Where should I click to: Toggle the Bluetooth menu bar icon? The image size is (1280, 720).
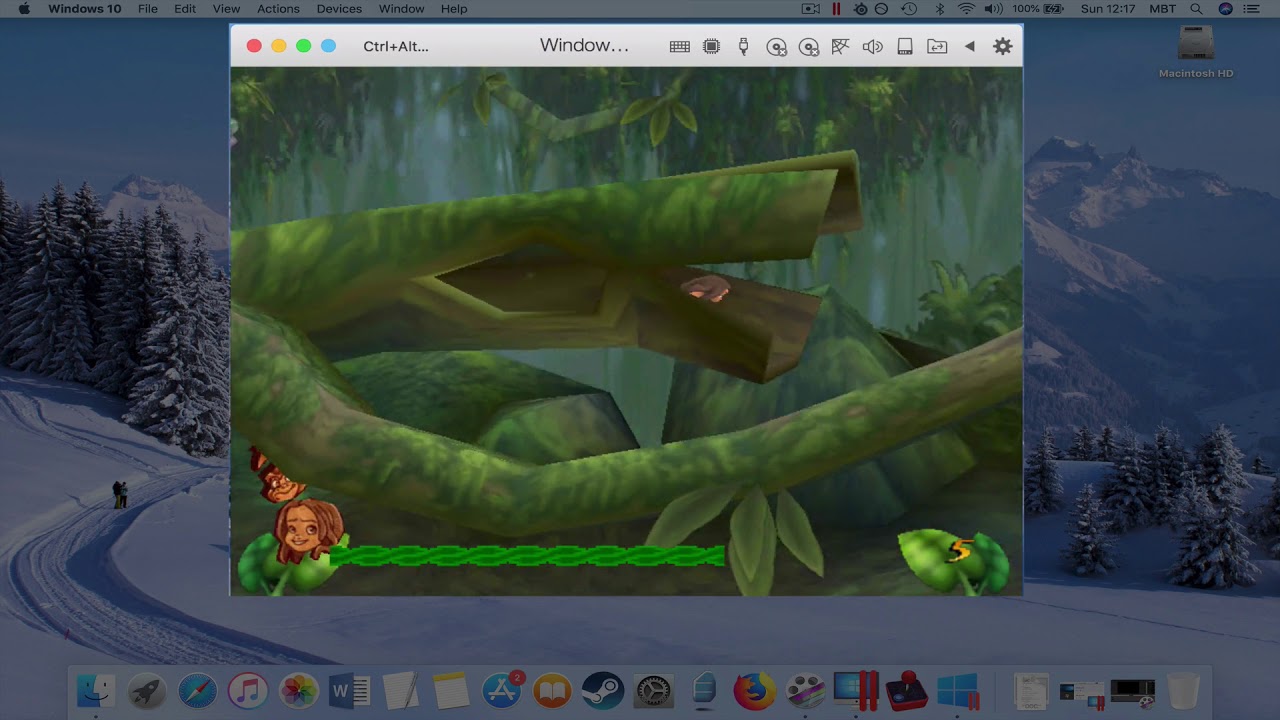pos(939,9)
